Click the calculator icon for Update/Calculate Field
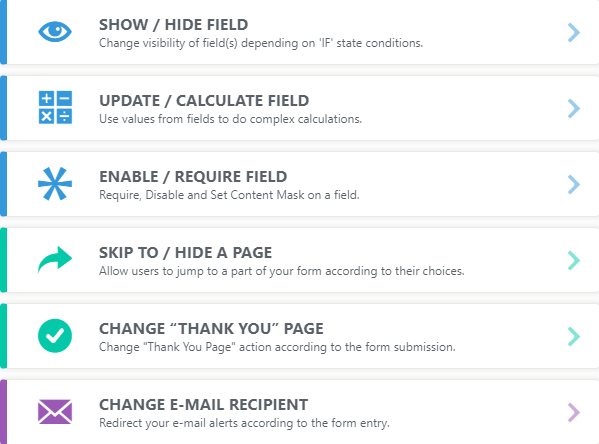The image size is (599, 444). point(55,107)
